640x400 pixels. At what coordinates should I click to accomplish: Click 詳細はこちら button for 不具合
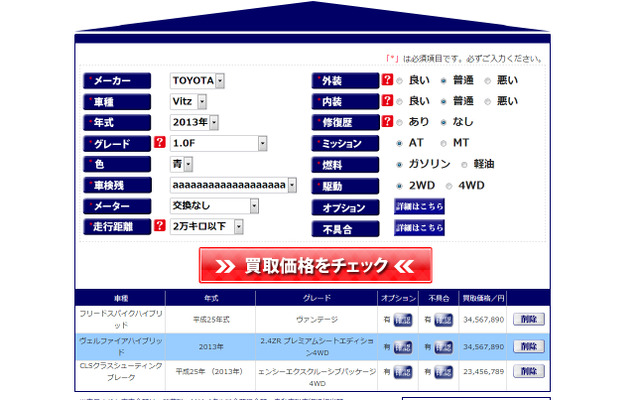click(x=419, y=228)
